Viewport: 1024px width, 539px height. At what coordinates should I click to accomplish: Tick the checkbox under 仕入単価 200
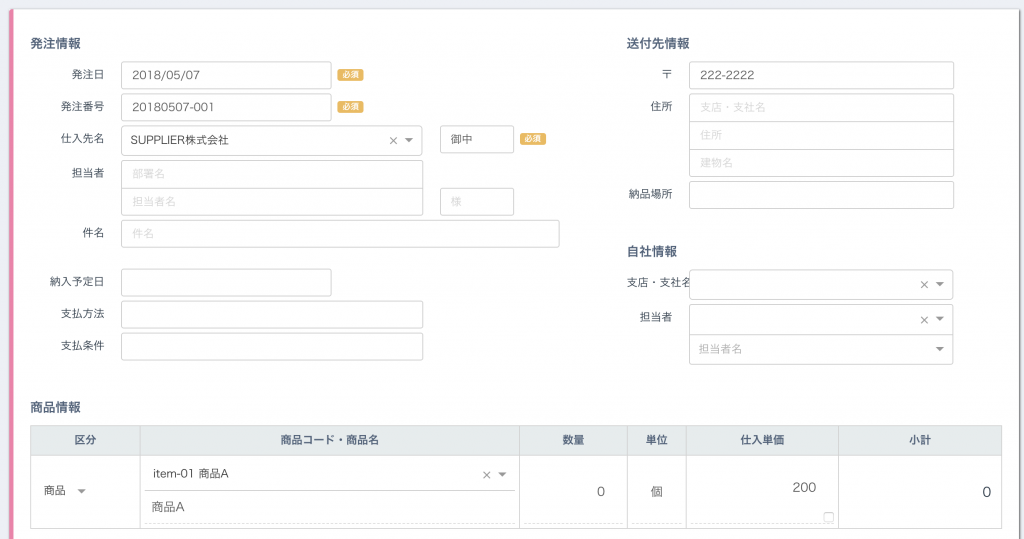(829, 517)
